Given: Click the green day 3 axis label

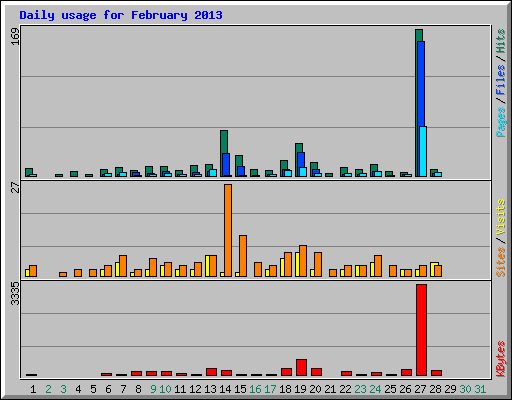Looking at the screenshot, I should click(x=63, y=389).
